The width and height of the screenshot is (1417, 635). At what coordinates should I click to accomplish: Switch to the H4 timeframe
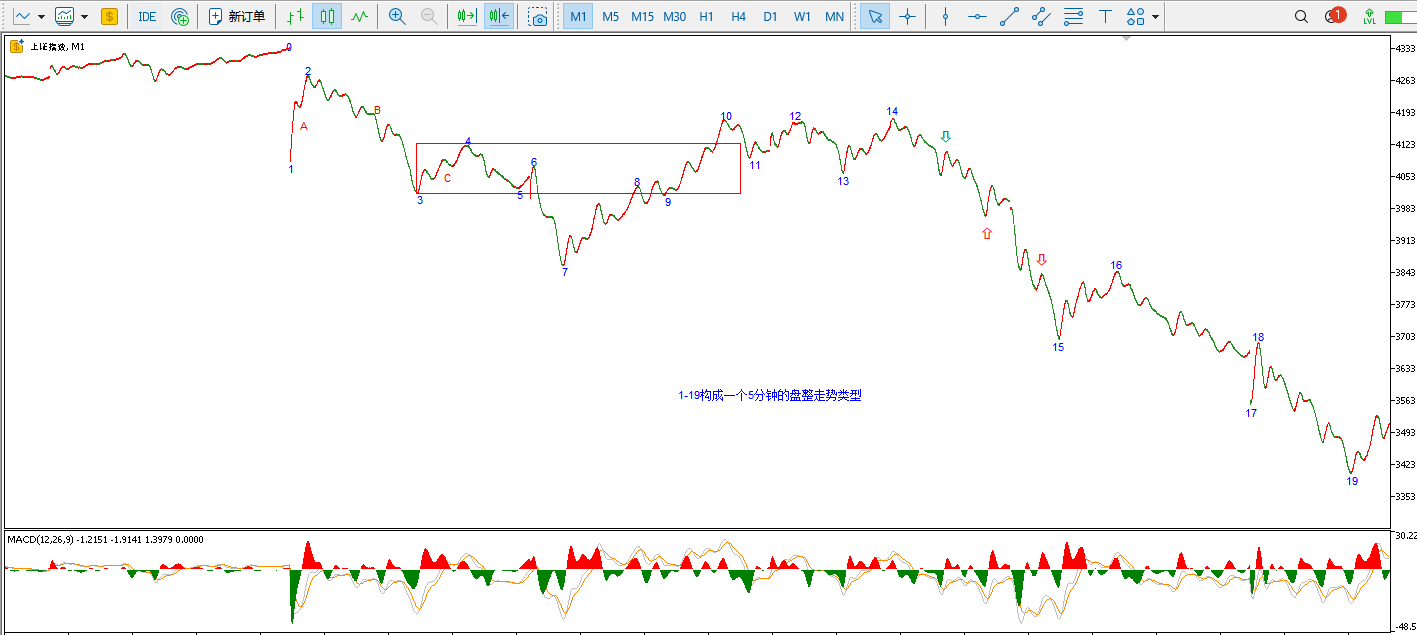pyautogui.click(x=738, y=16)
